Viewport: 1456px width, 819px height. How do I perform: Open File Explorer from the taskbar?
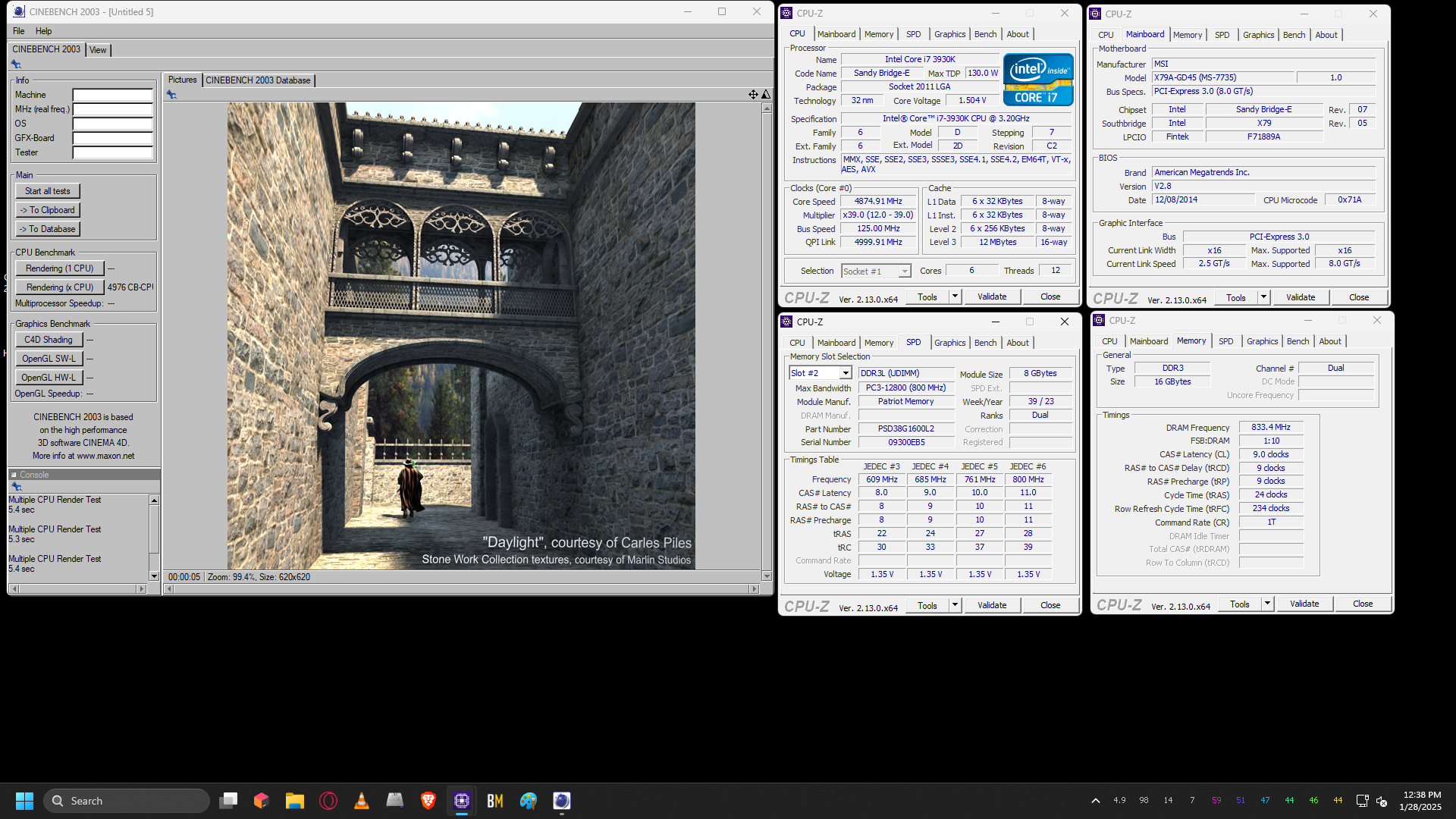coord(295,801)
